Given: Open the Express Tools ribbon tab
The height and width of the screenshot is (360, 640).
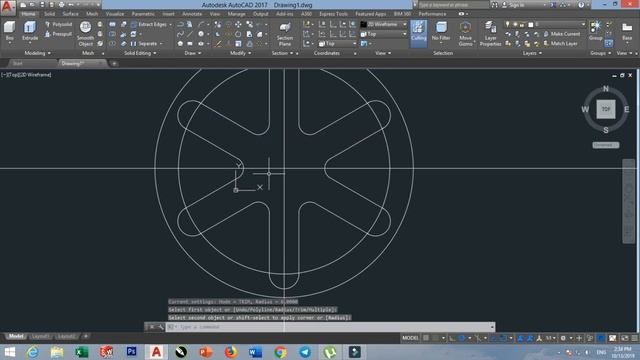Looking at the screenshot, I should point(333,14).
